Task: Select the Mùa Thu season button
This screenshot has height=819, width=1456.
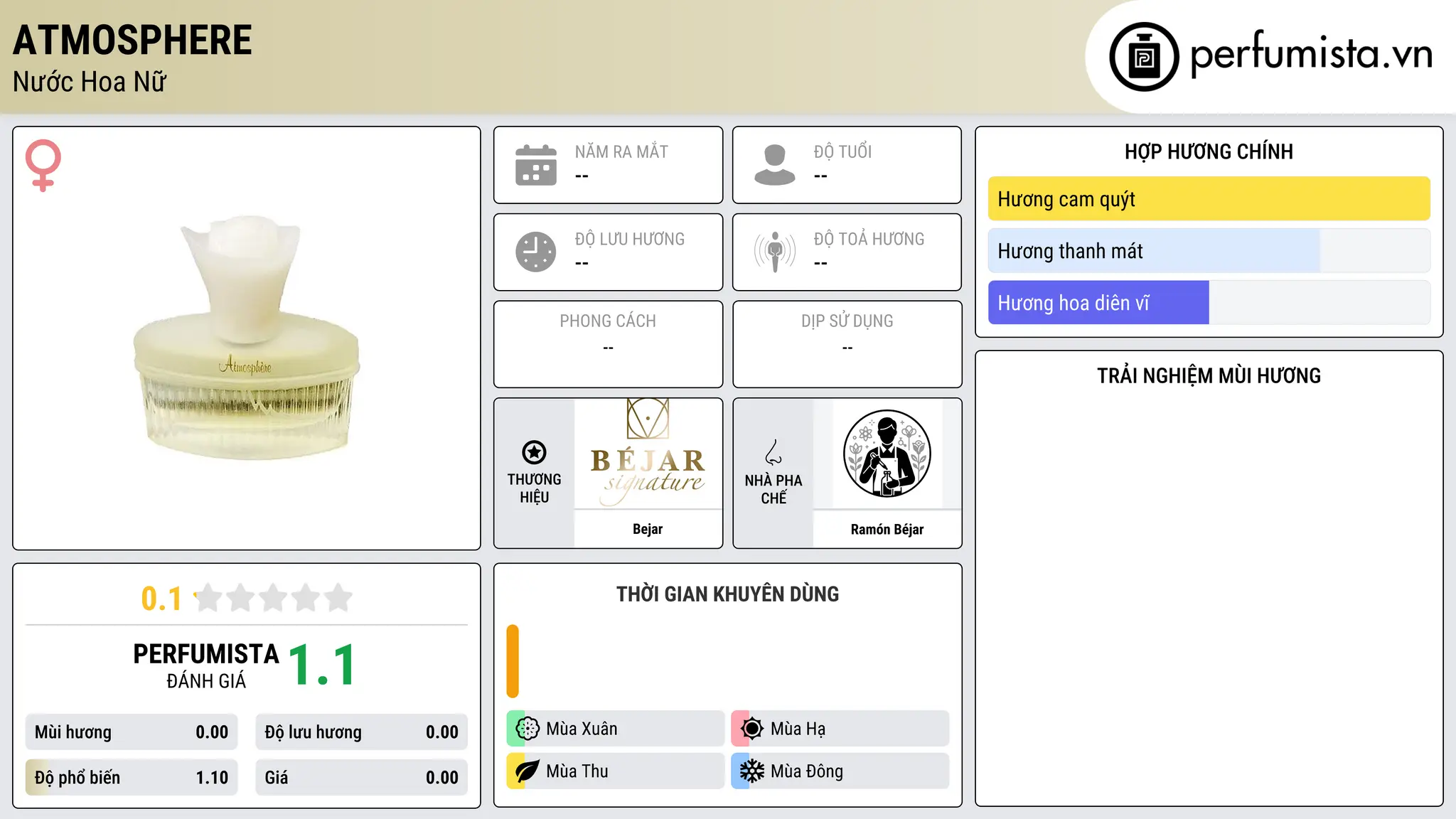Action: click(616, 771)
